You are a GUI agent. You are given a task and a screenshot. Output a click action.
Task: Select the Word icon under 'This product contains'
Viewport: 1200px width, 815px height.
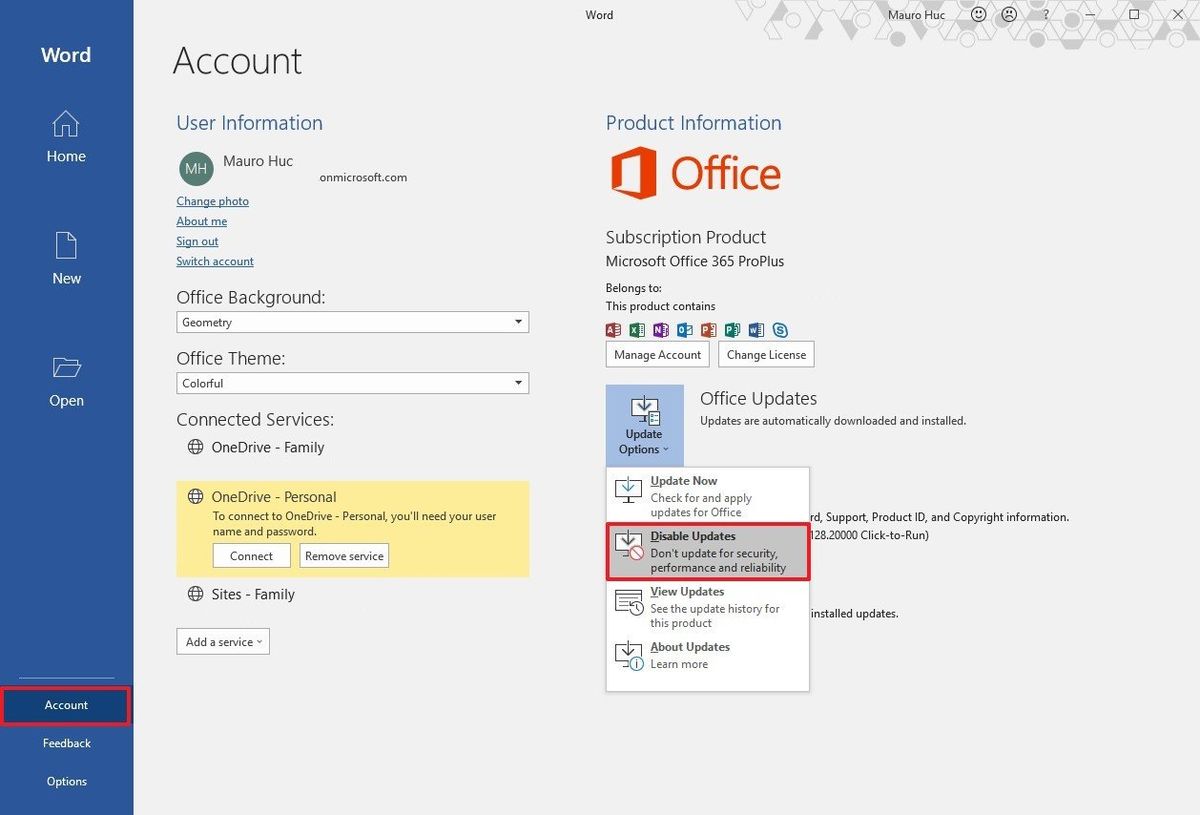point(757,329)
